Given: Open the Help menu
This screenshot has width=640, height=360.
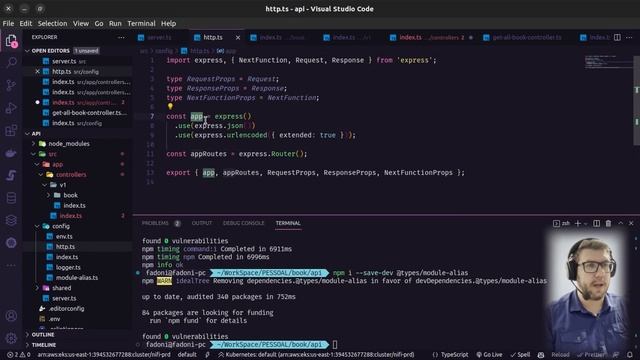Looking at the screenshot, I should pos(168,23).
